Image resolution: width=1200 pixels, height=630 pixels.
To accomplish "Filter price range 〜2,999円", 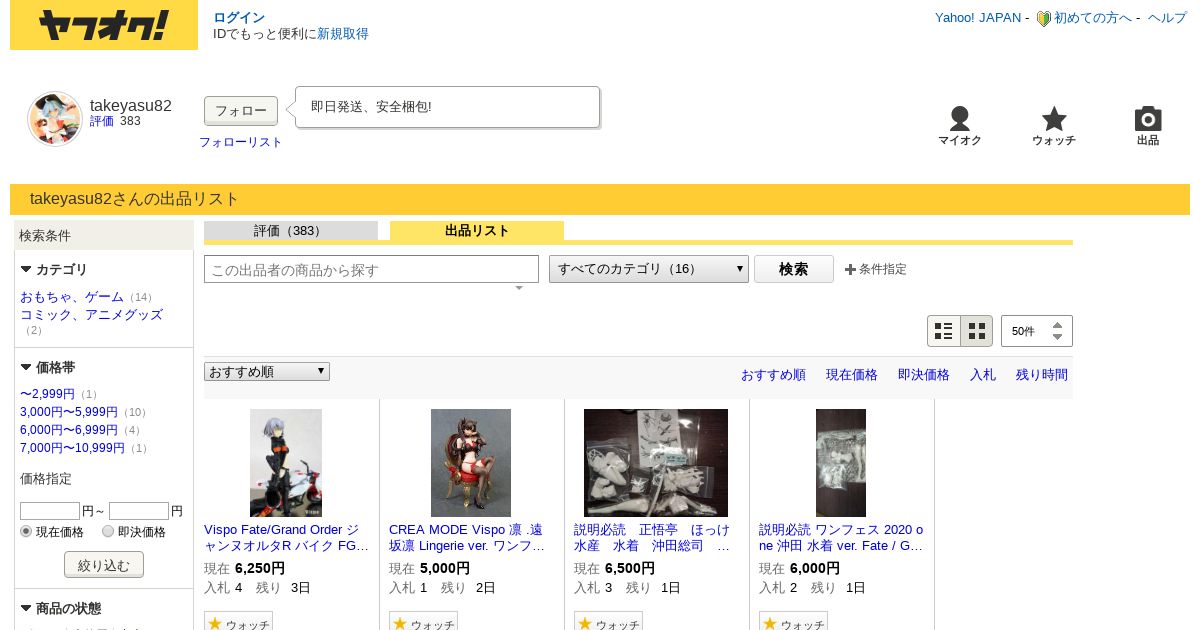I will [x=47, y=394].
